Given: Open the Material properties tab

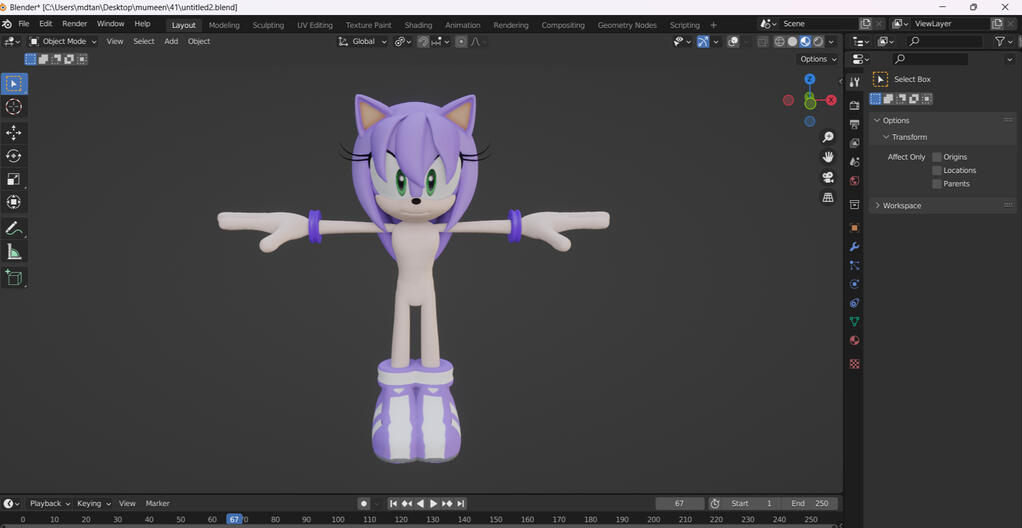Looking at the screenshot, I should click(x=854, y=340).
